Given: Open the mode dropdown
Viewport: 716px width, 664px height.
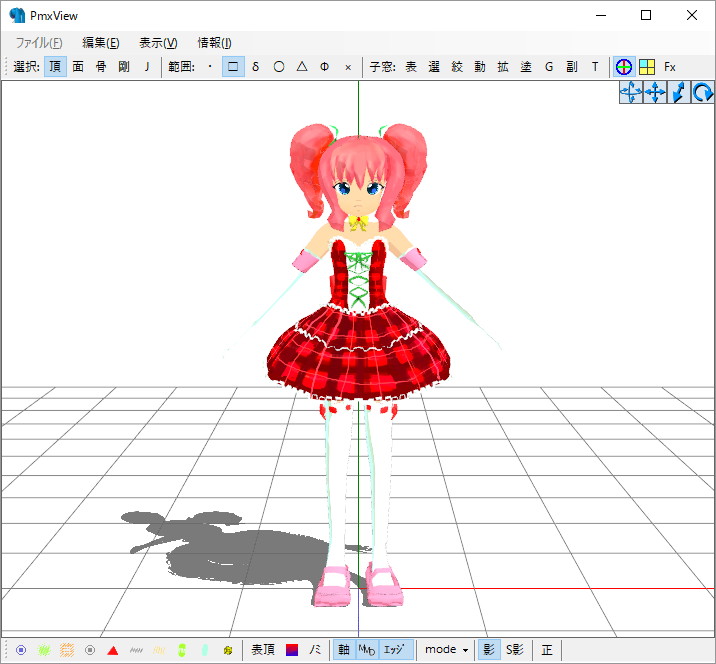Looking at the screenshot, I should click(446, 650).
